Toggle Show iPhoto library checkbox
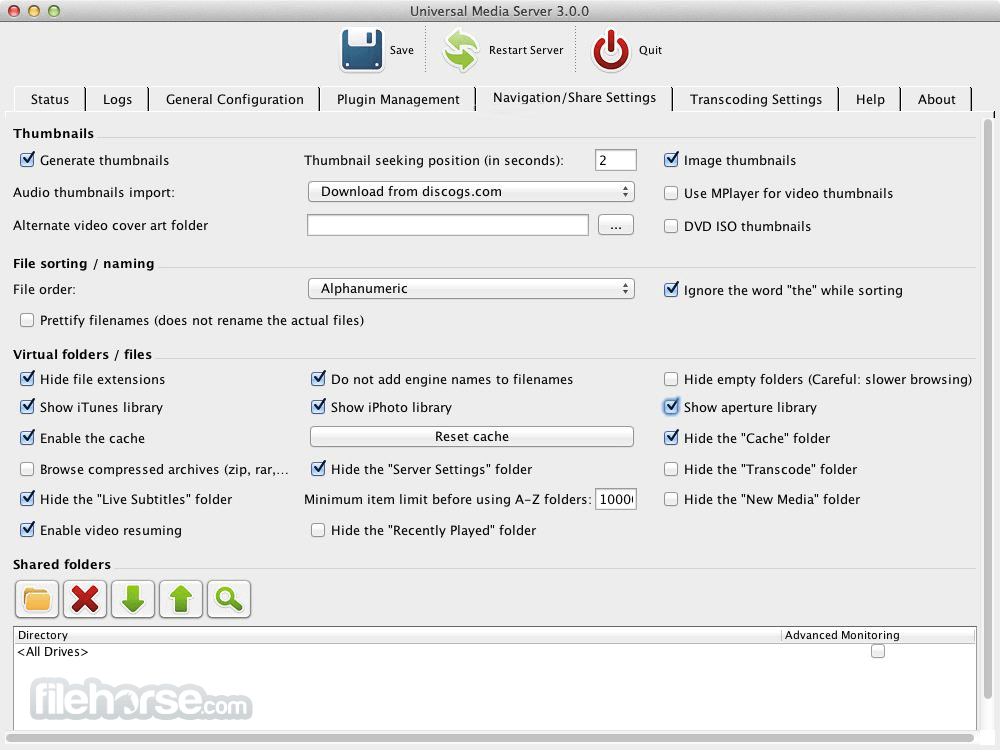1000x750 pixels. (318, 407)
